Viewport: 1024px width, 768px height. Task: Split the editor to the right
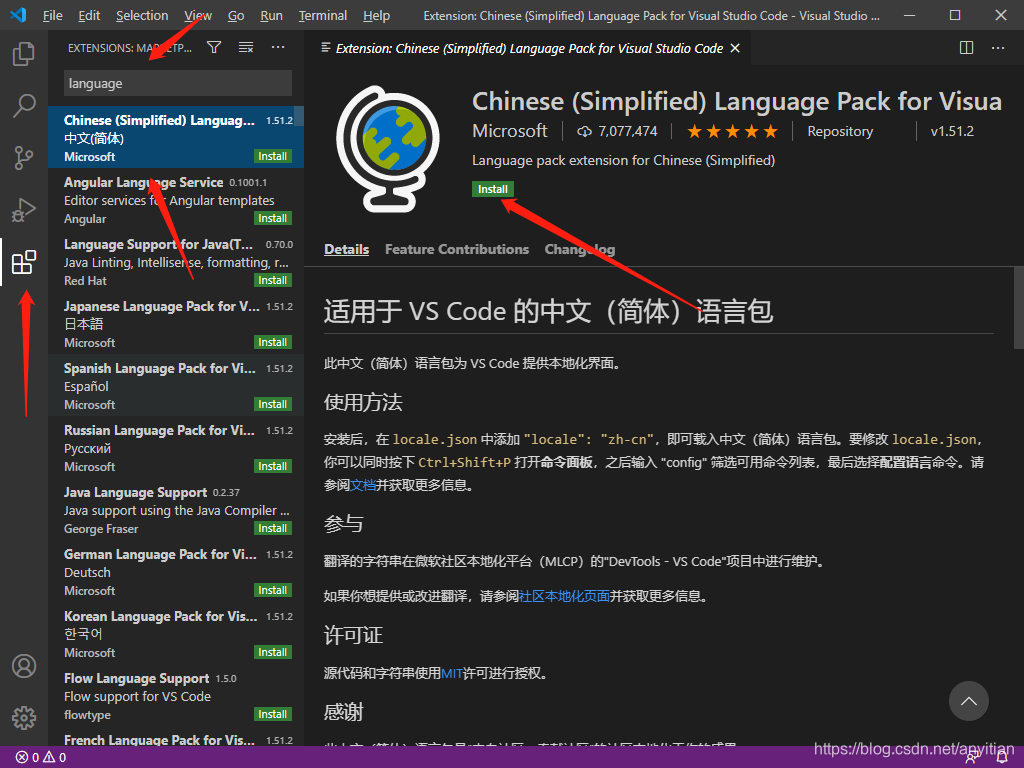(x=966, y=48)
